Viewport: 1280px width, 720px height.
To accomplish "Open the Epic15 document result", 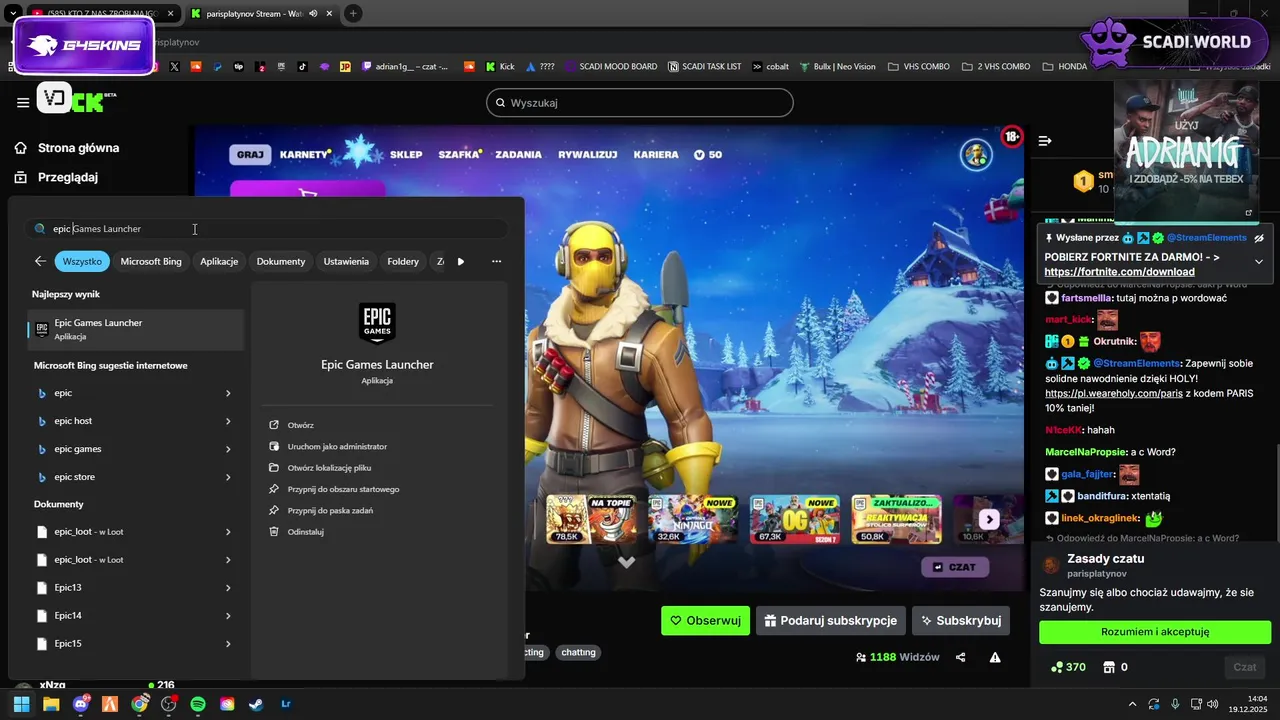I will pyautogui.click(x=136, y=644).
